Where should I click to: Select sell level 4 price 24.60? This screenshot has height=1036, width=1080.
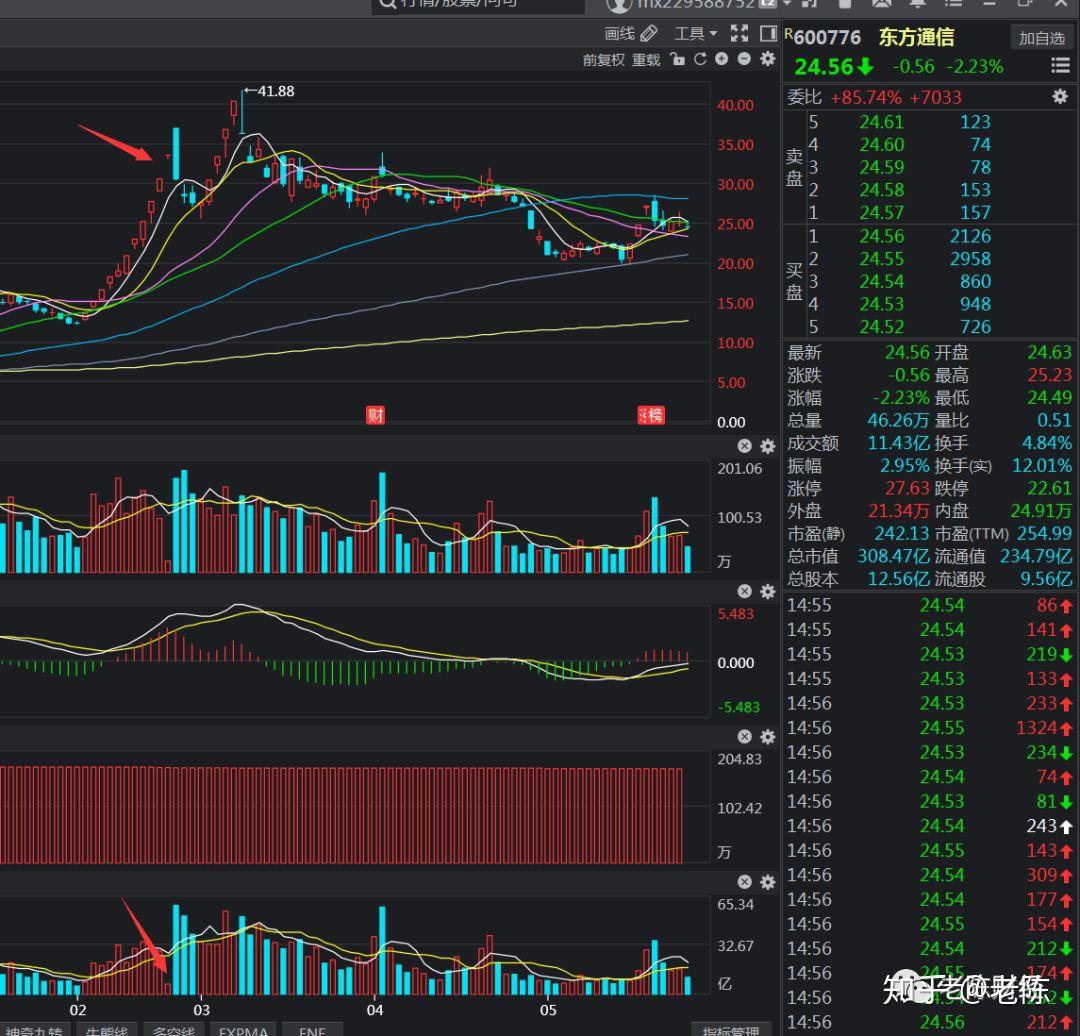click(881, 145)
